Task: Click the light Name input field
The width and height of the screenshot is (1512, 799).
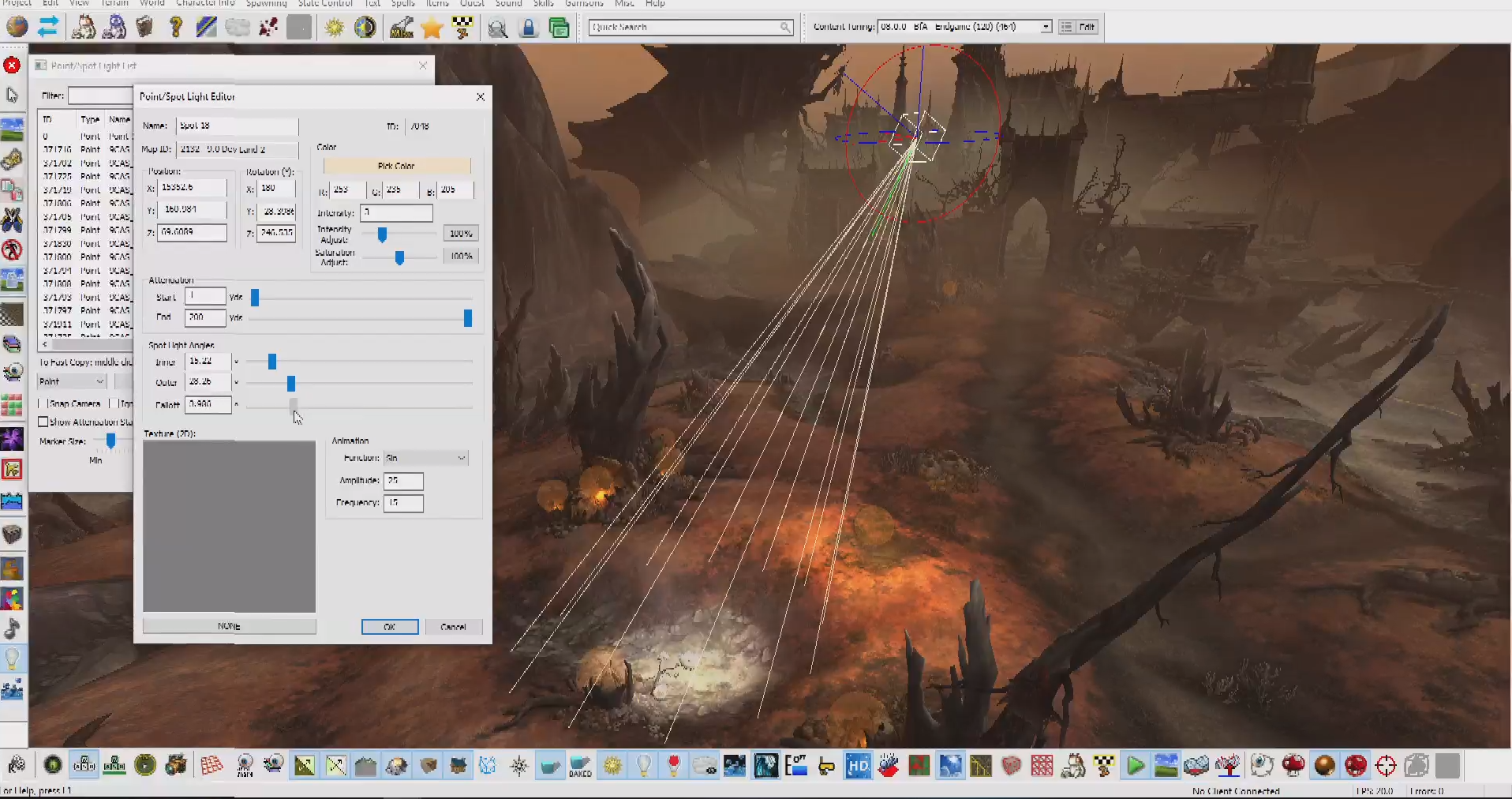Action: click(x=237, y=126)
